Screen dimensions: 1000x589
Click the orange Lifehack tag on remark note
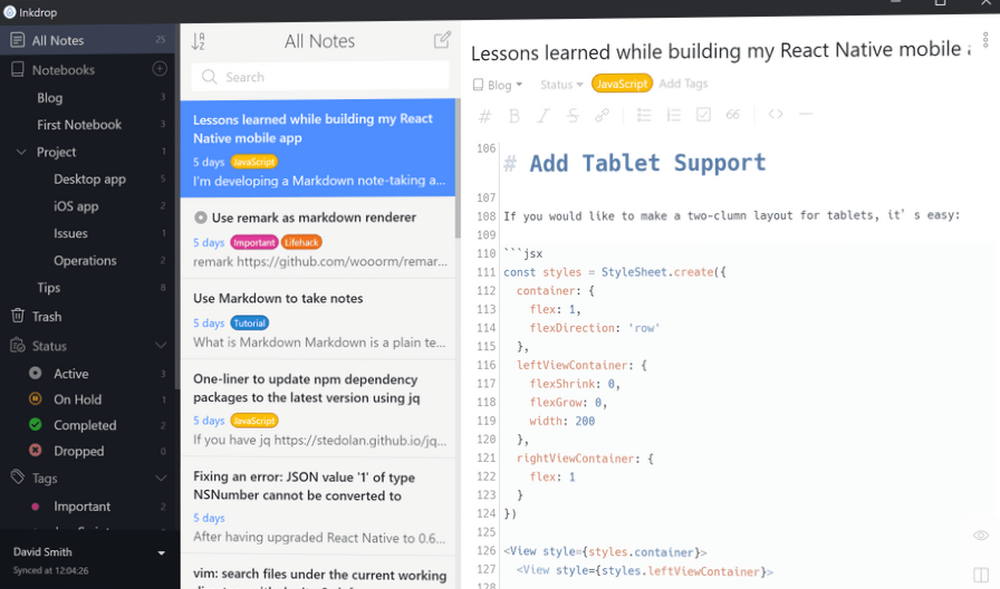coord(302,242)
